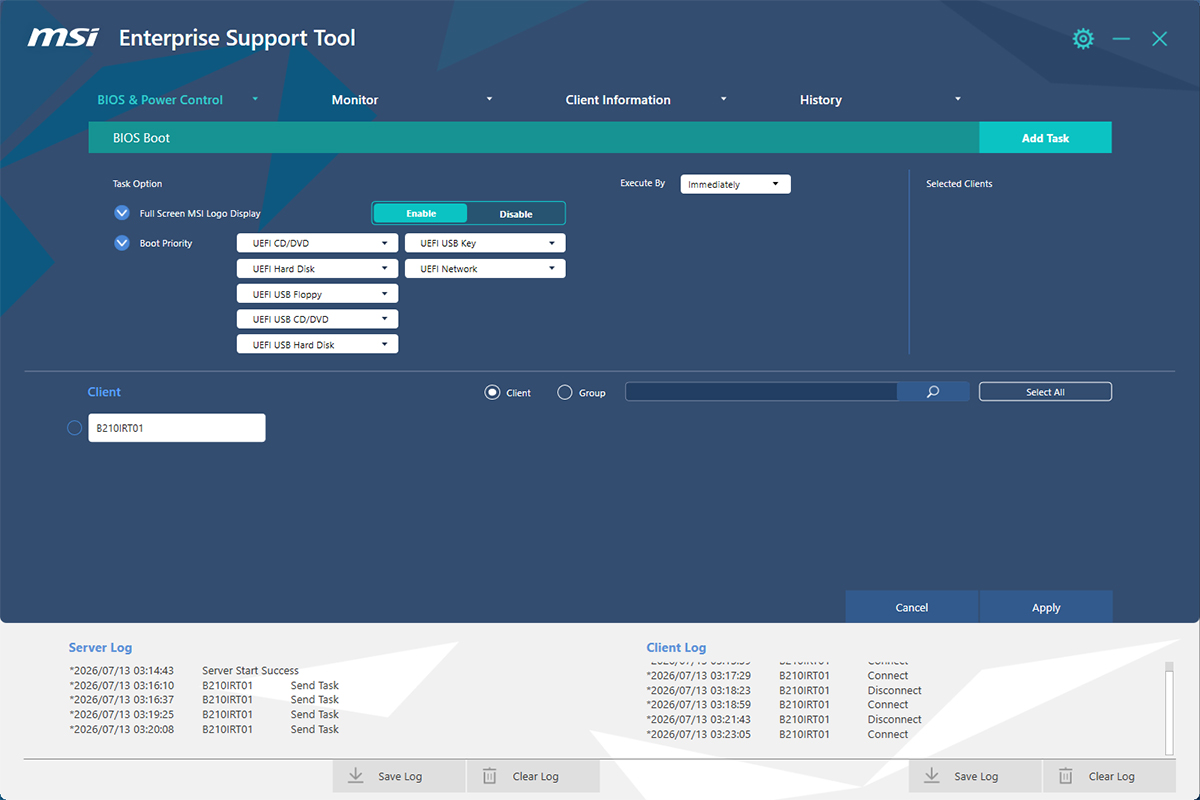Viewport: 1200px width, 800px height.
Task: Select the Enable option
Action: [x=421, y=213]
